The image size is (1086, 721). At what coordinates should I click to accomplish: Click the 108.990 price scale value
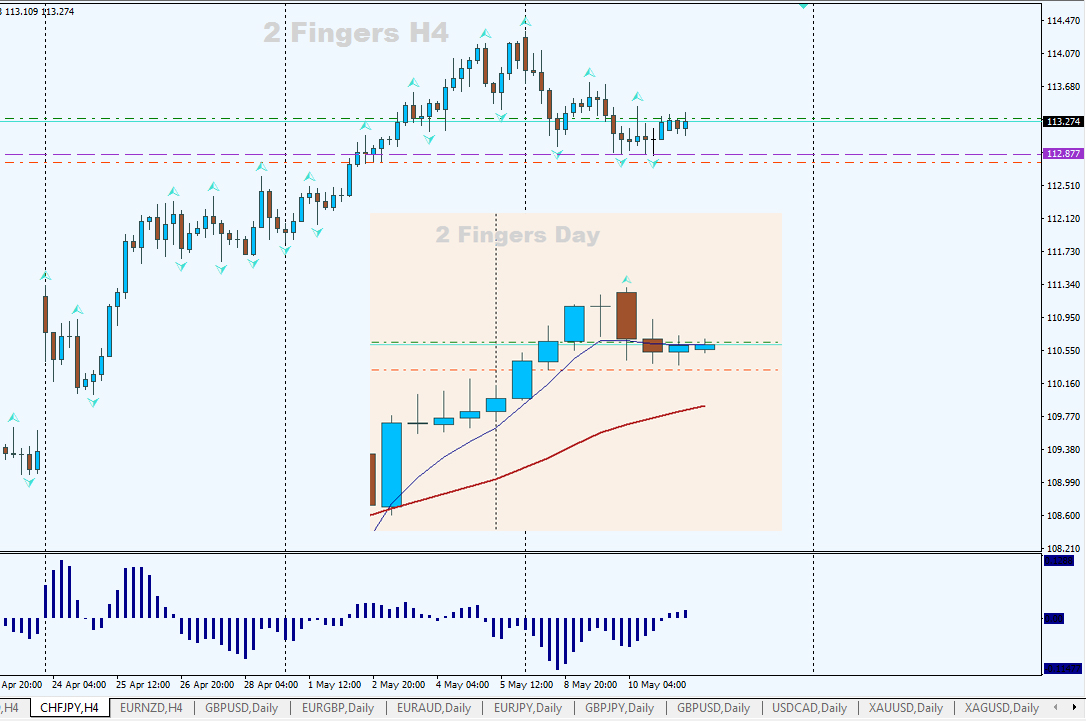tap(1063, 483)
